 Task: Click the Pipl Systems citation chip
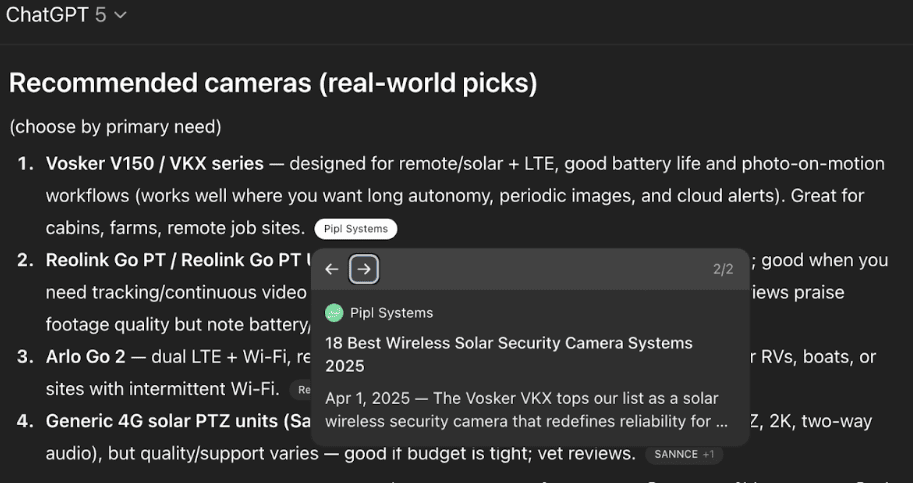coord(355,229)
